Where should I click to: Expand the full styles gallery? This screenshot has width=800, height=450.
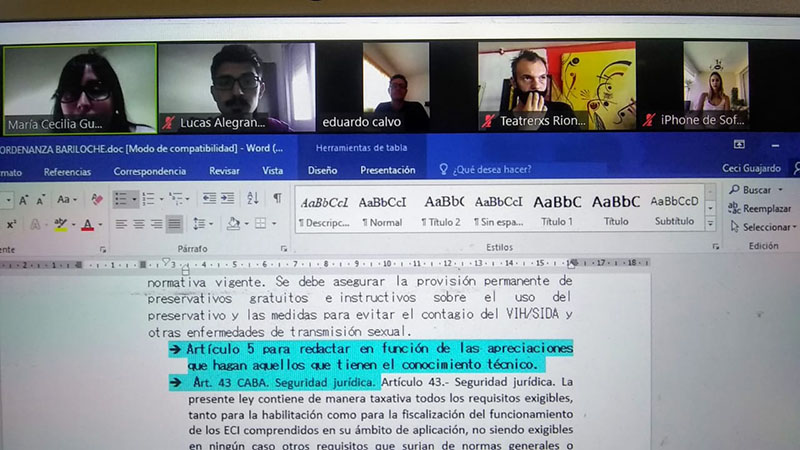coord(710,223)
